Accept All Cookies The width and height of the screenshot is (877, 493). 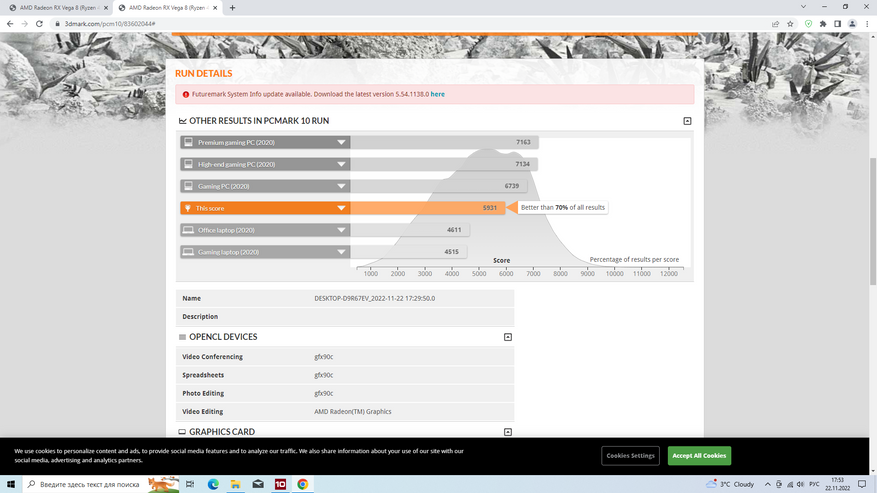click(x=699, y=456)
